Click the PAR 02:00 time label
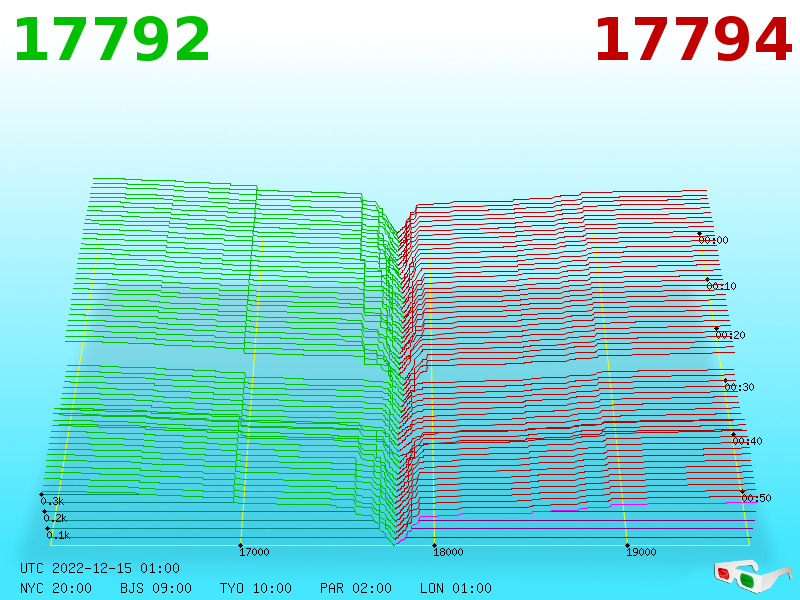Viewport: 800px width, 600px height. point(356,588)
